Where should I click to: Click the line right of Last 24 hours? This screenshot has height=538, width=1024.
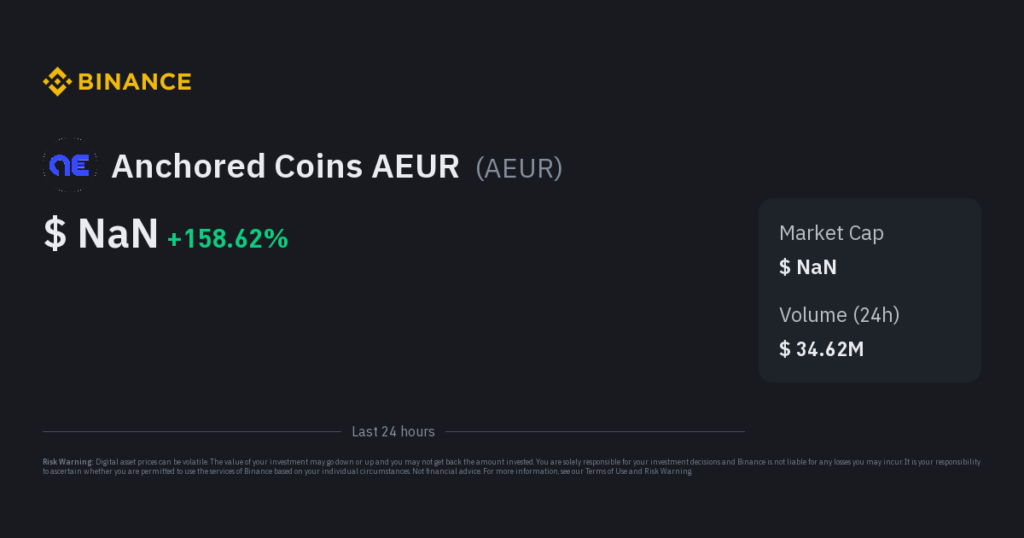(x=595, y=432)
